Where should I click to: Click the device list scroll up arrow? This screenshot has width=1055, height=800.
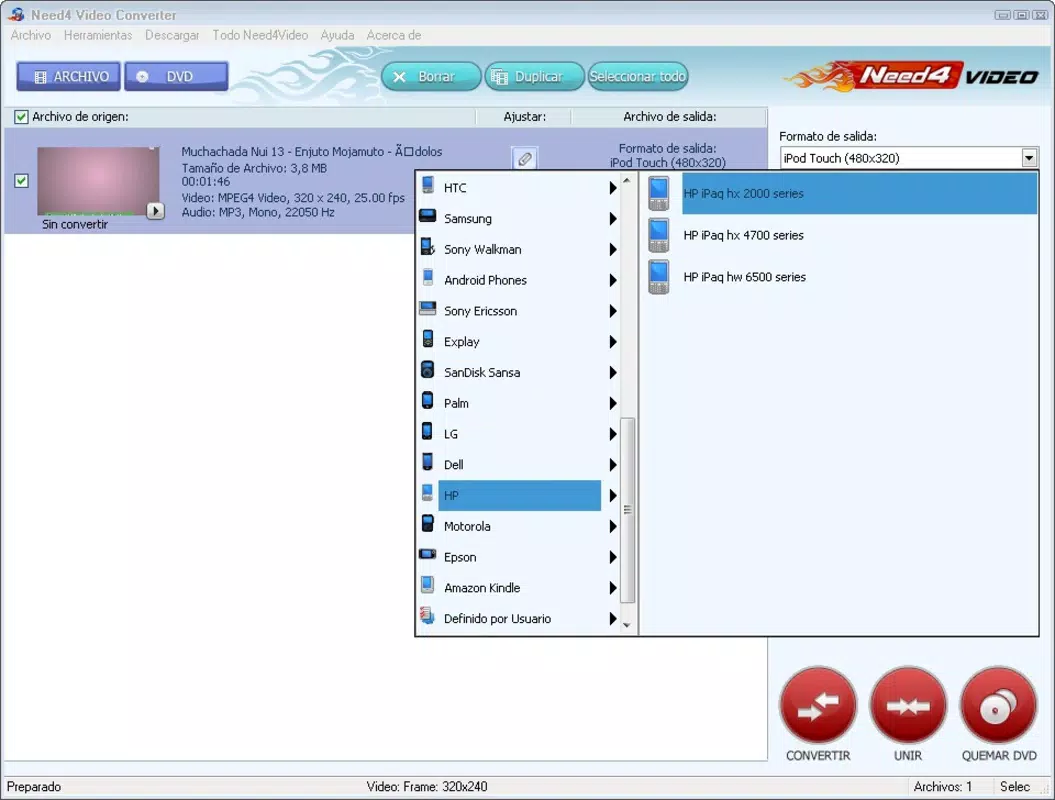pyautogui.click(x=627, y=180)
